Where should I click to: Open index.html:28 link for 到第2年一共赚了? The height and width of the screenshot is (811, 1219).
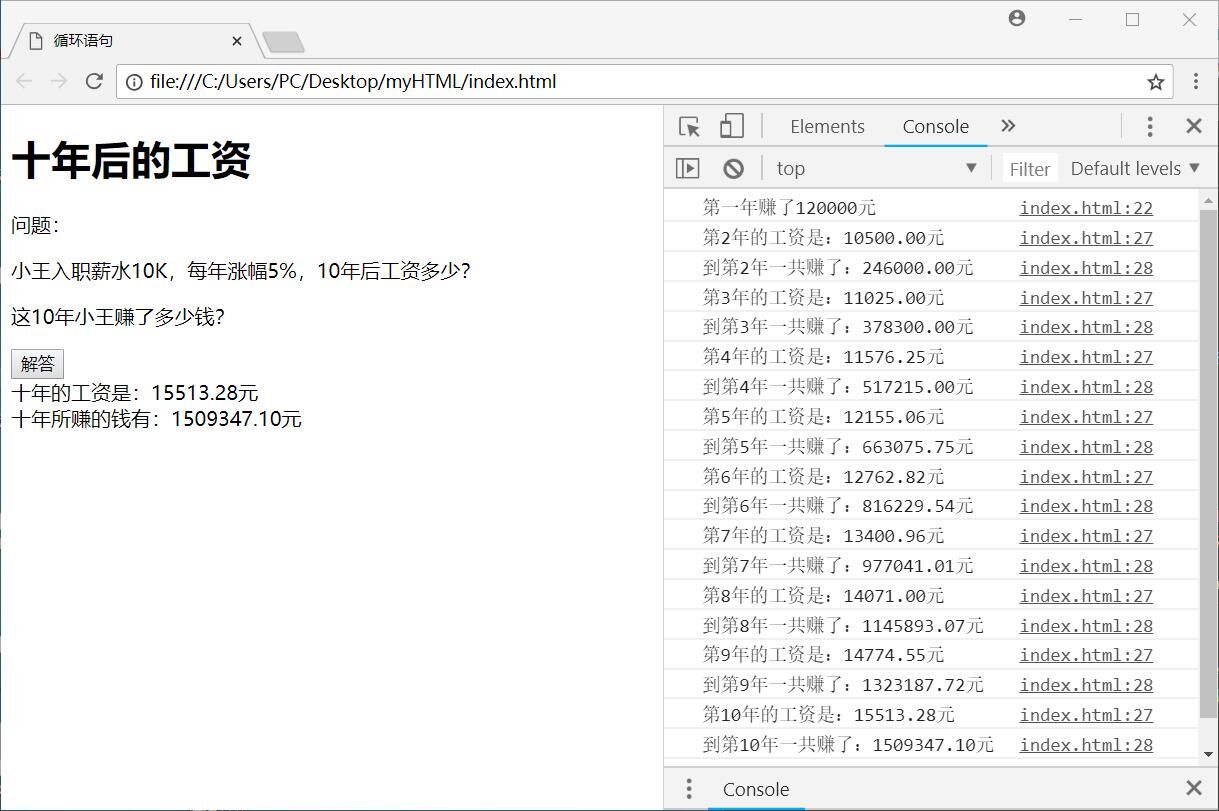[1086, 268]
